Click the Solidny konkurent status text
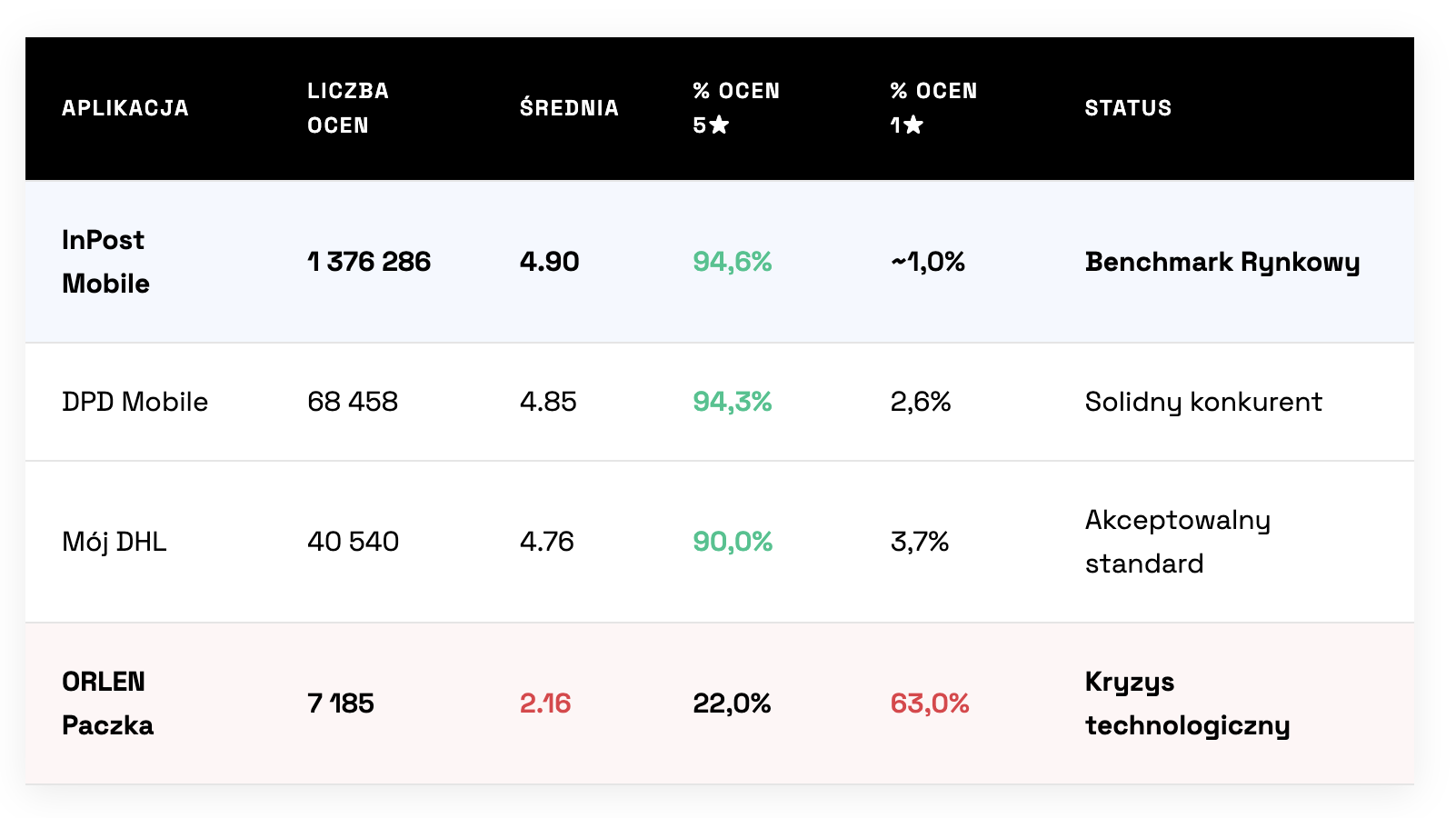The image size is (1456, 818). pyautogui.click(x=1203, y=402)
